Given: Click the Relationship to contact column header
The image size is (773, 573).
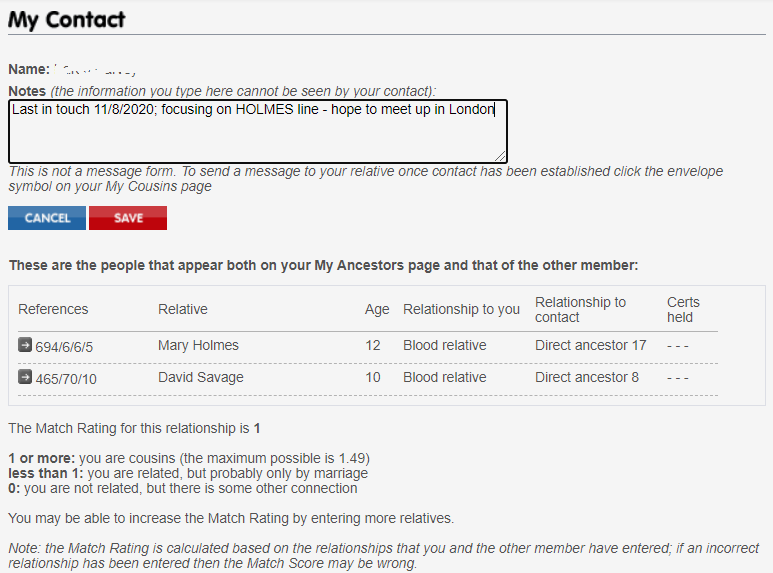Looking at the screenshot, I should point(581,310).
